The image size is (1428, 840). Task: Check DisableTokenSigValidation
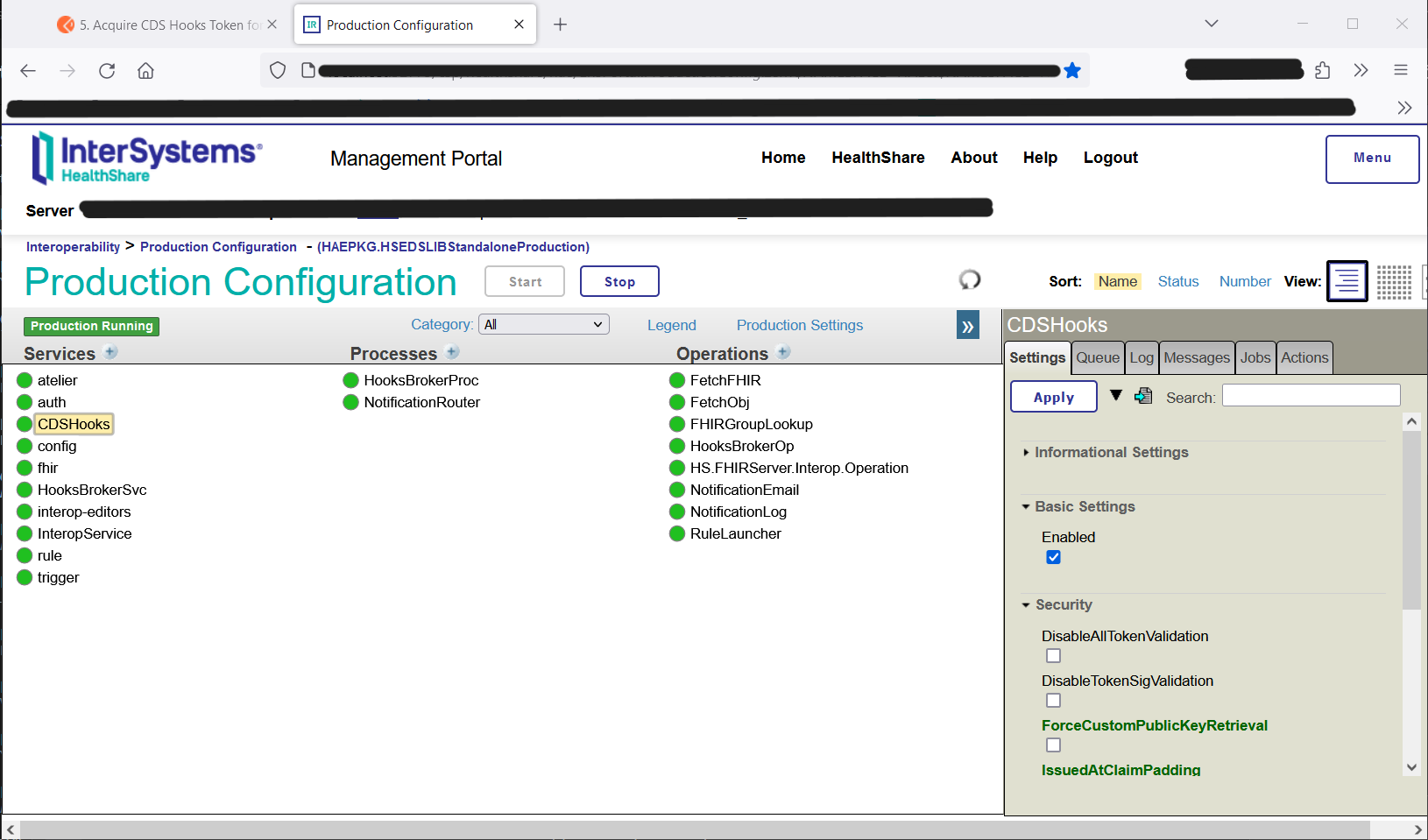point(1054,701)
